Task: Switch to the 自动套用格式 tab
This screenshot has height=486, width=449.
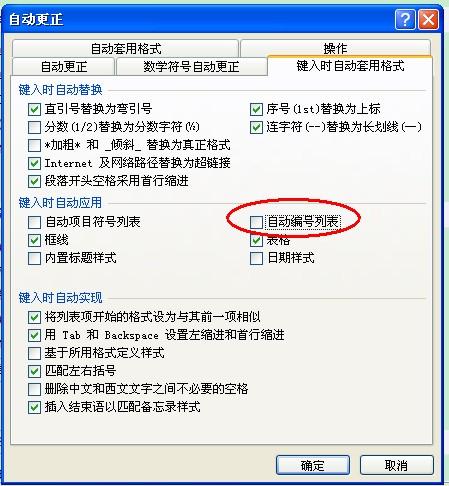Action: point(126,49)
